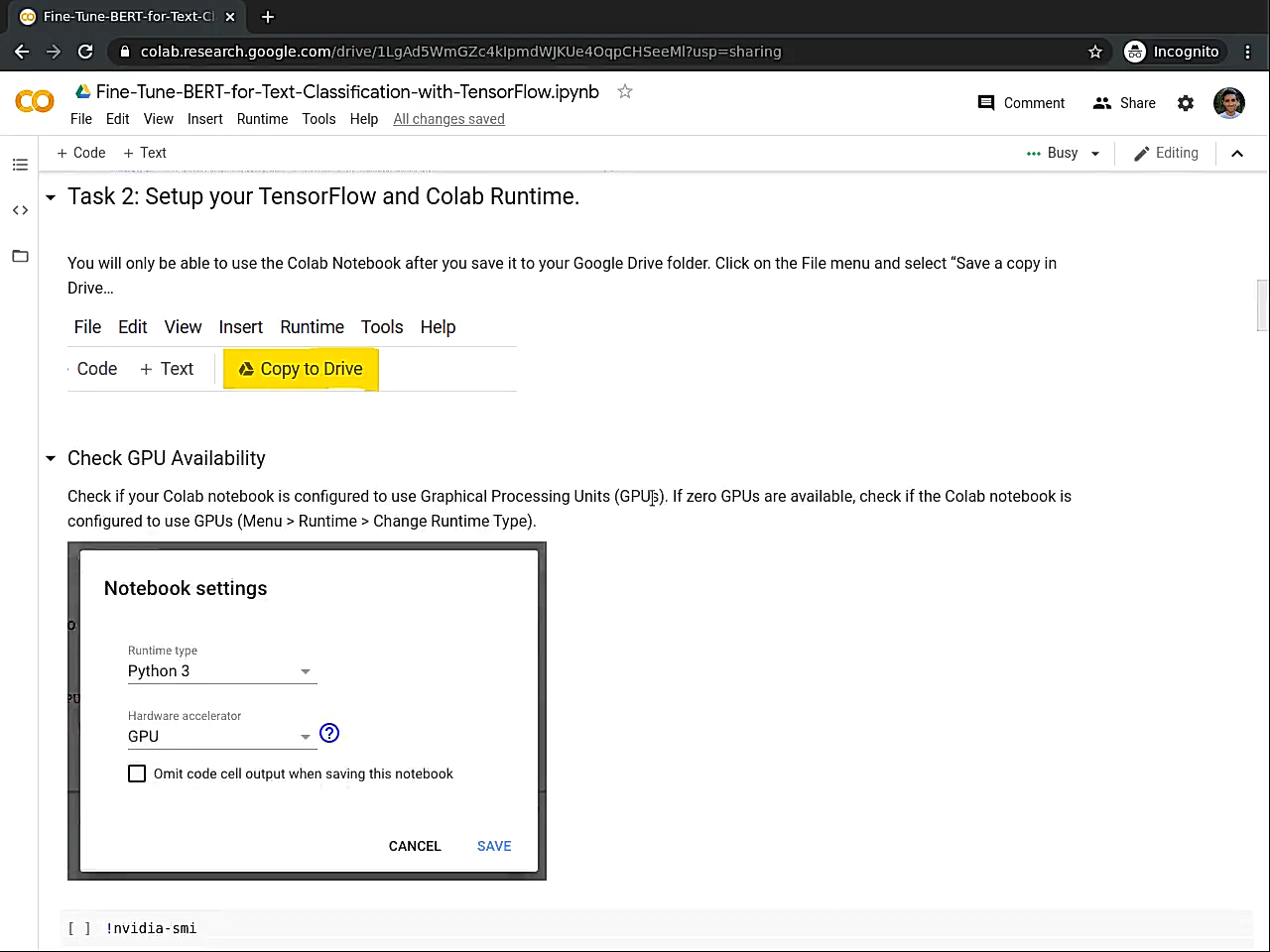Open notebook settings gear icon
The height and width of the screenshot is (952, 1270).
tap(1186, 103)
